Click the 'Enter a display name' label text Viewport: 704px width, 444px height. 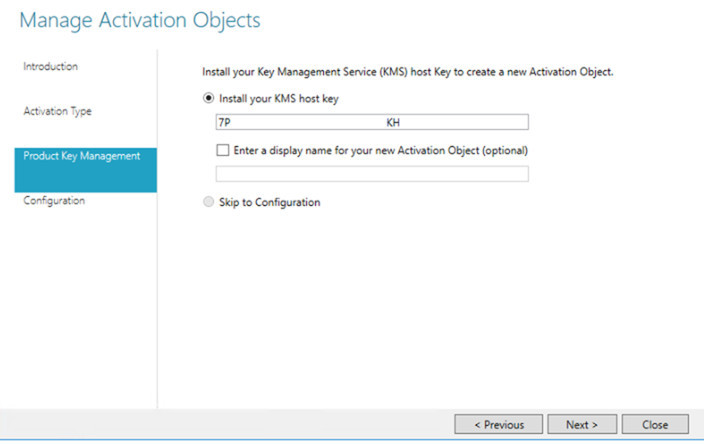381,150
